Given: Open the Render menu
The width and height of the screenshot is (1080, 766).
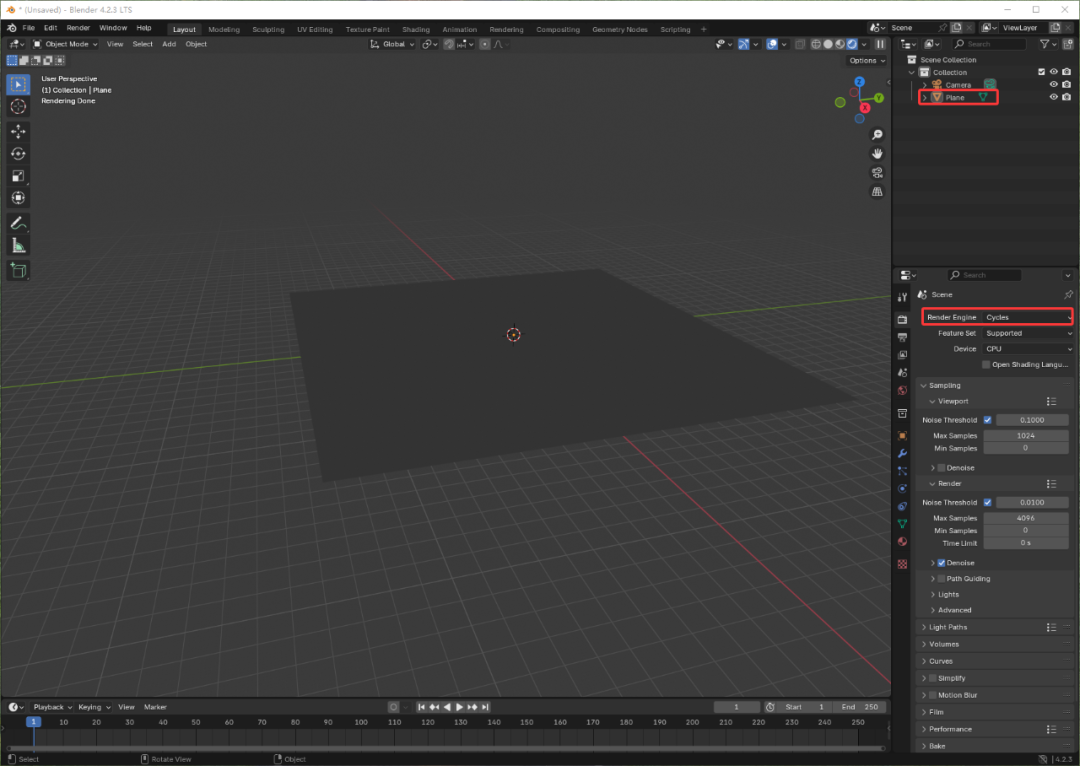Looking at the screenshot, I should click(x=78, y=28).
